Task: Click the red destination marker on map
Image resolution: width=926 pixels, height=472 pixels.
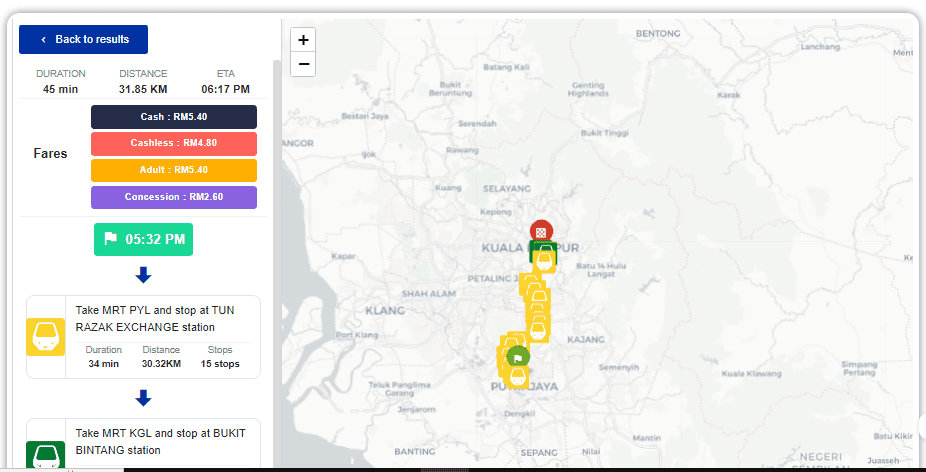Action: point(541,231)
